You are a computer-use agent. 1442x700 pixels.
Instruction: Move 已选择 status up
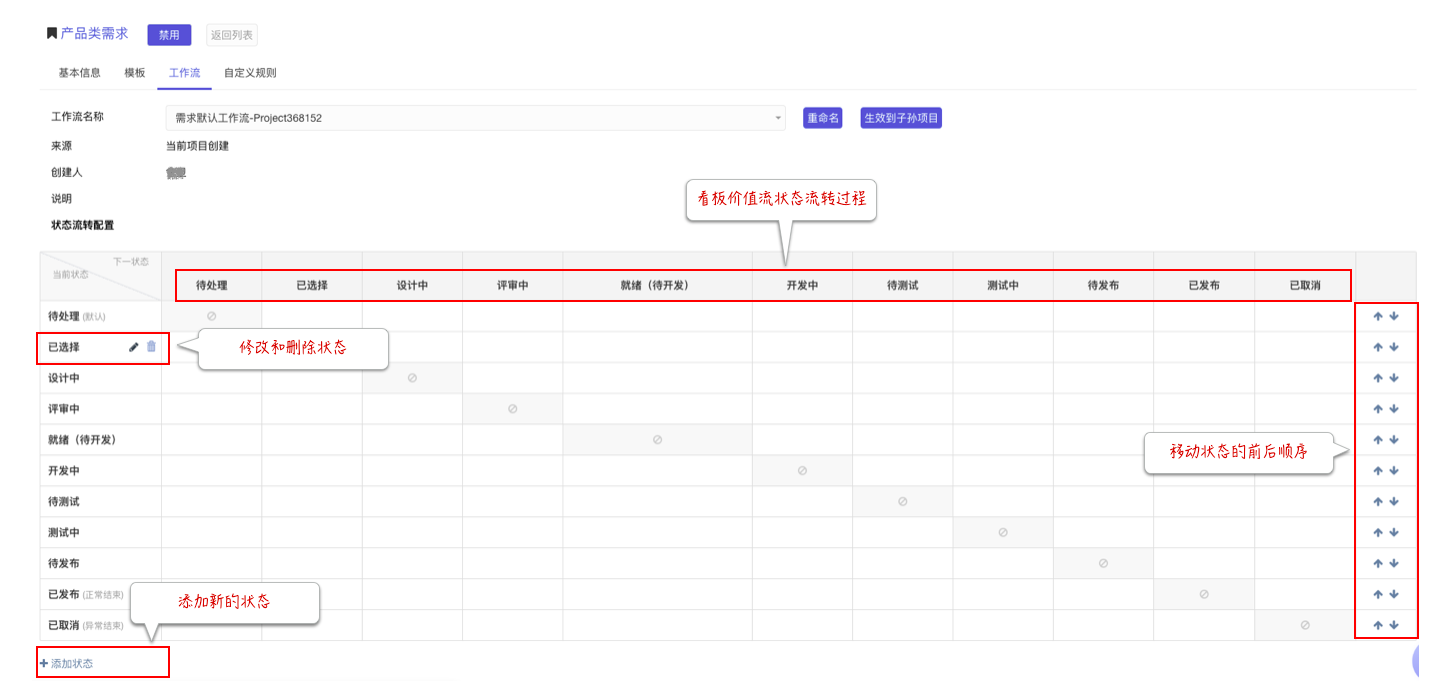point(1377,347)
